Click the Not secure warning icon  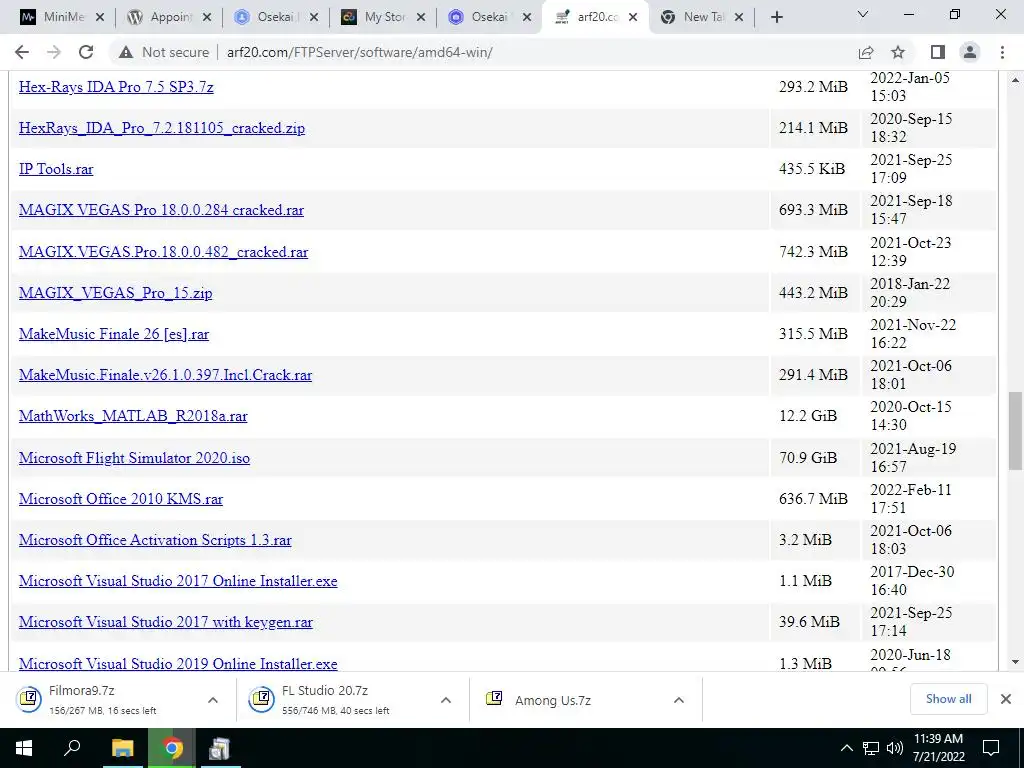[126, 52]
